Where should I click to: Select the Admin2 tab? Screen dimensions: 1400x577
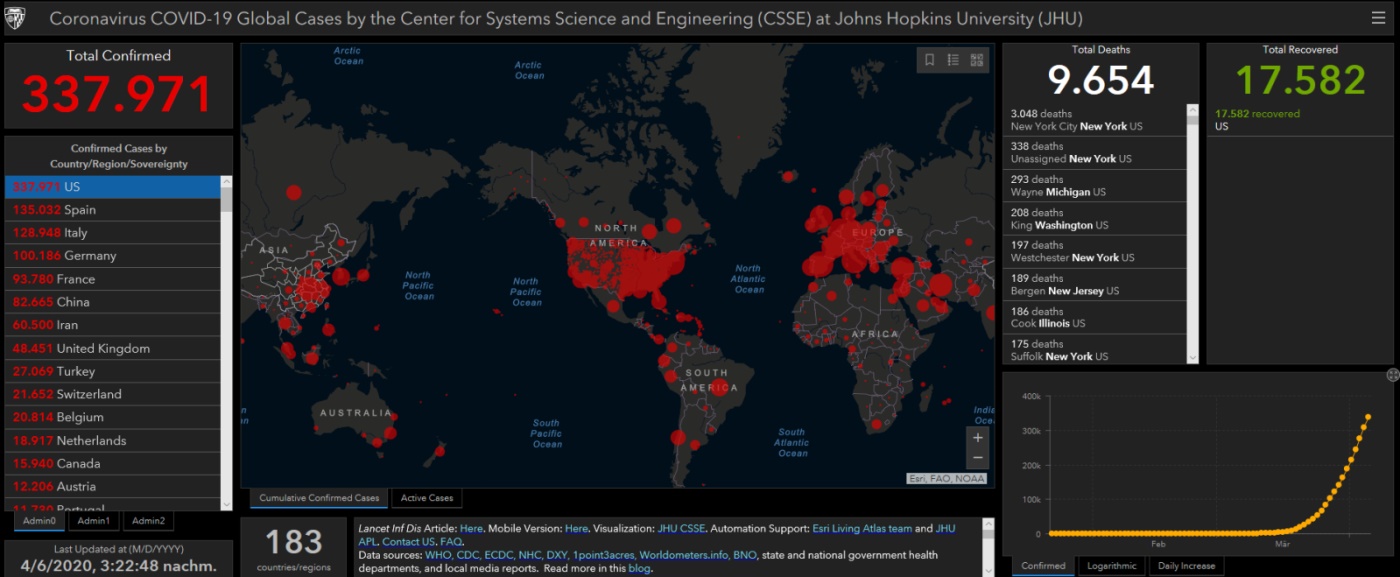tap(148, 521)
